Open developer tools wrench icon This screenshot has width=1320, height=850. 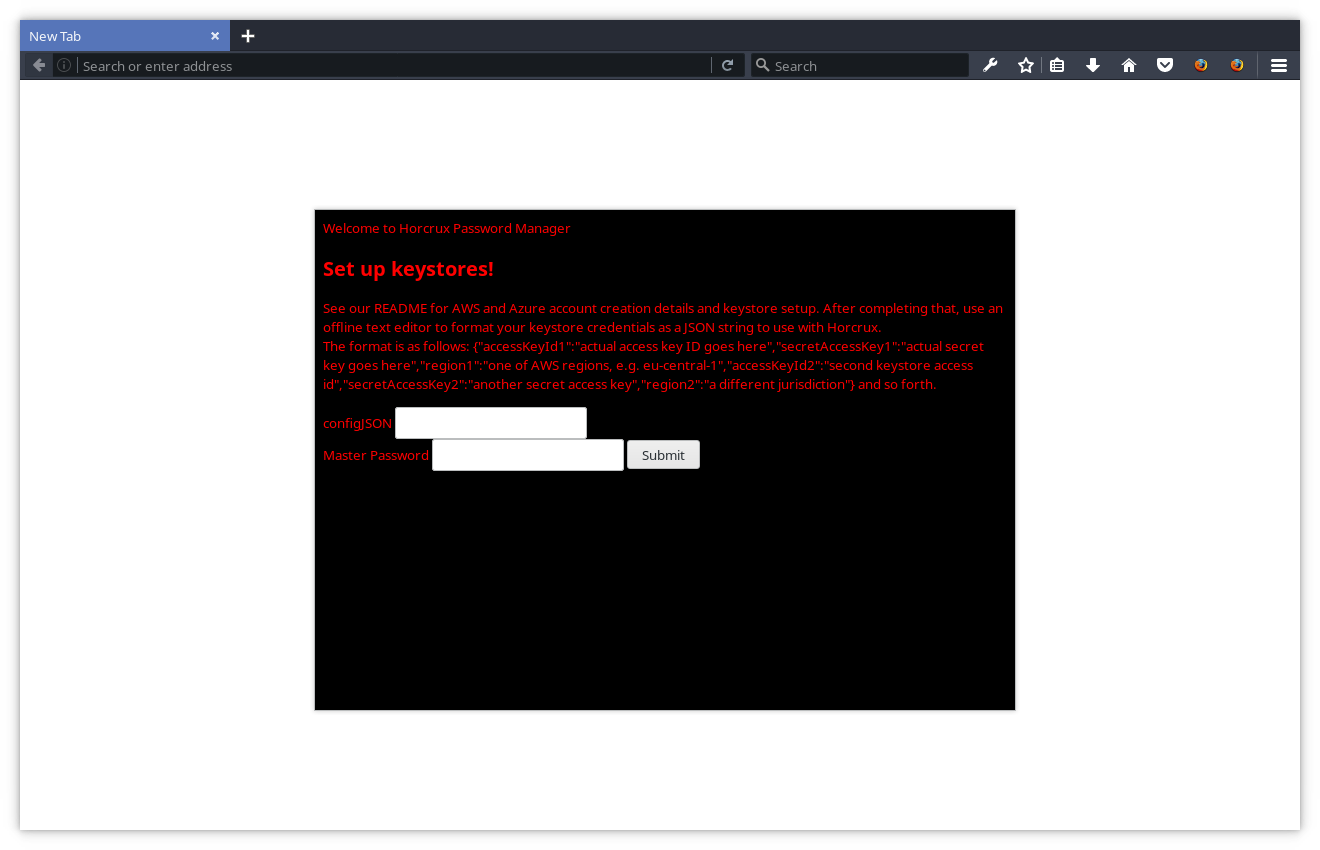[990, 65]
